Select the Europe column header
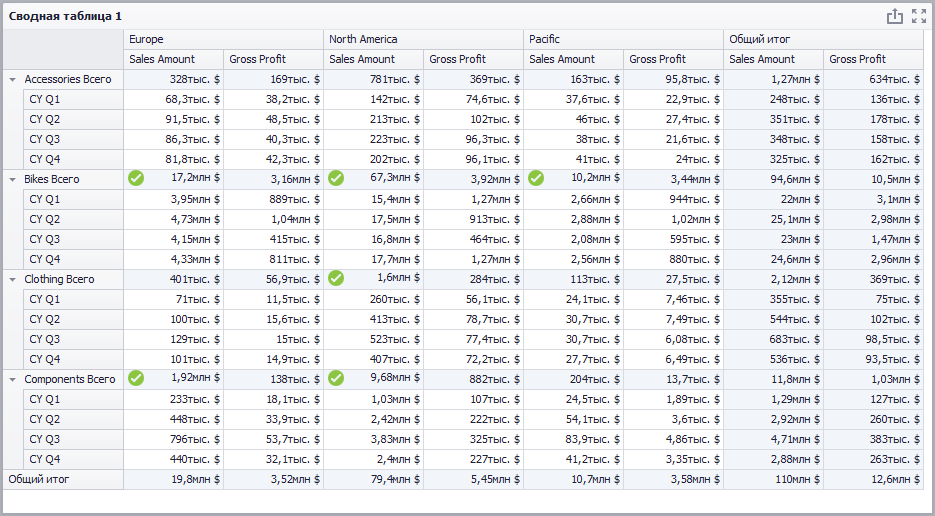 point(224,39)
